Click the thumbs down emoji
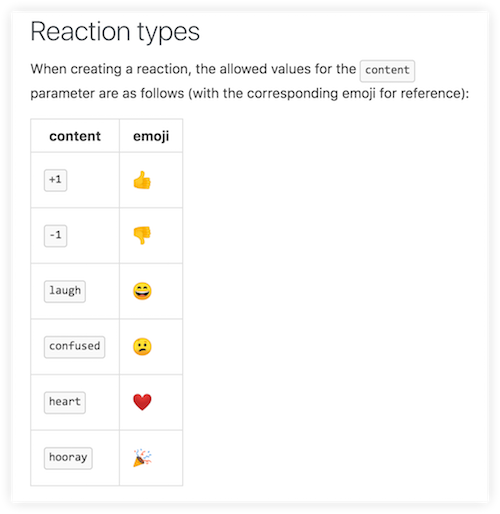The height and width of the screenshot is (514, 500). pyautogui.click(x=142, y=235)
